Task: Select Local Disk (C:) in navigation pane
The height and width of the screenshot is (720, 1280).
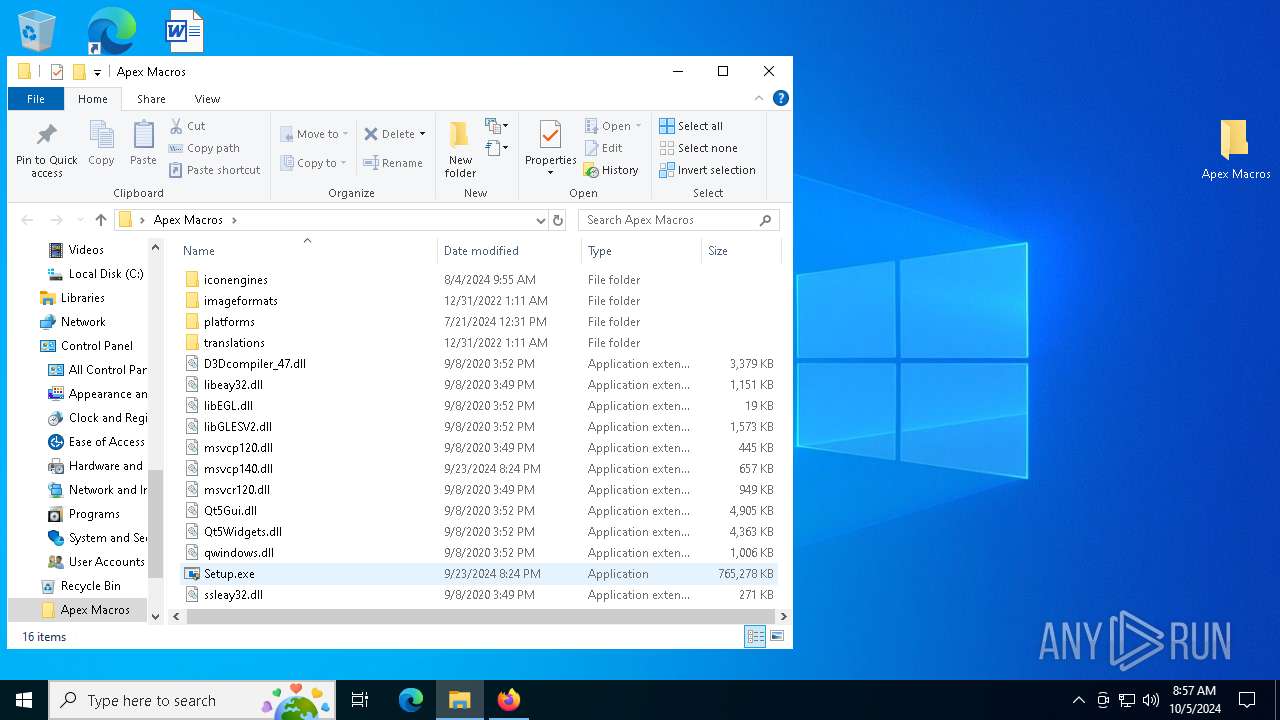Action: tap(96, 274)
